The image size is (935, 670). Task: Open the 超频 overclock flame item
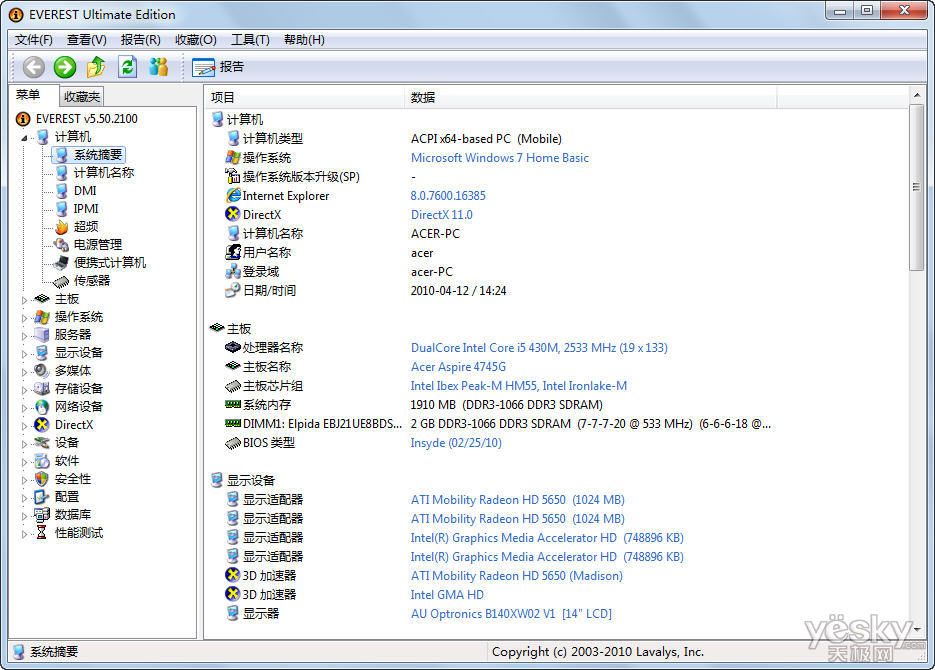coord(86,227)
